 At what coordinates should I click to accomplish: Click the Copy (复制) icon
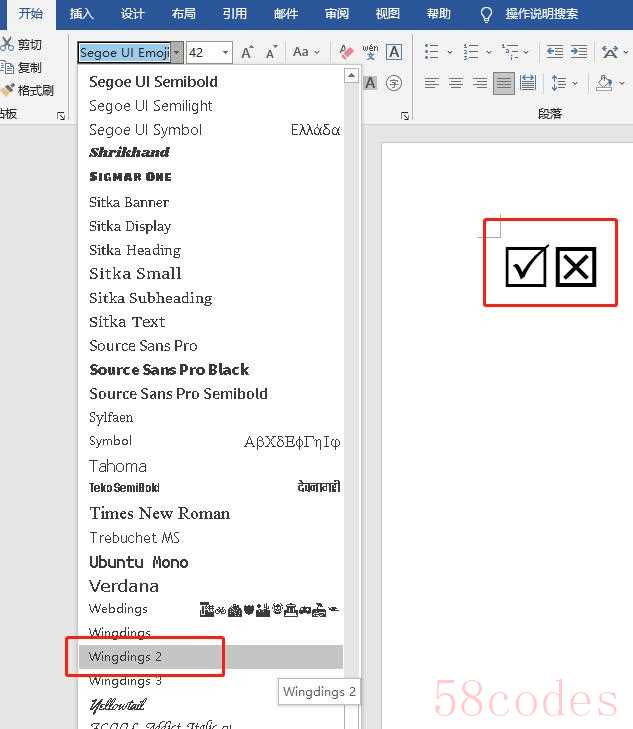(x=7, y=67)
